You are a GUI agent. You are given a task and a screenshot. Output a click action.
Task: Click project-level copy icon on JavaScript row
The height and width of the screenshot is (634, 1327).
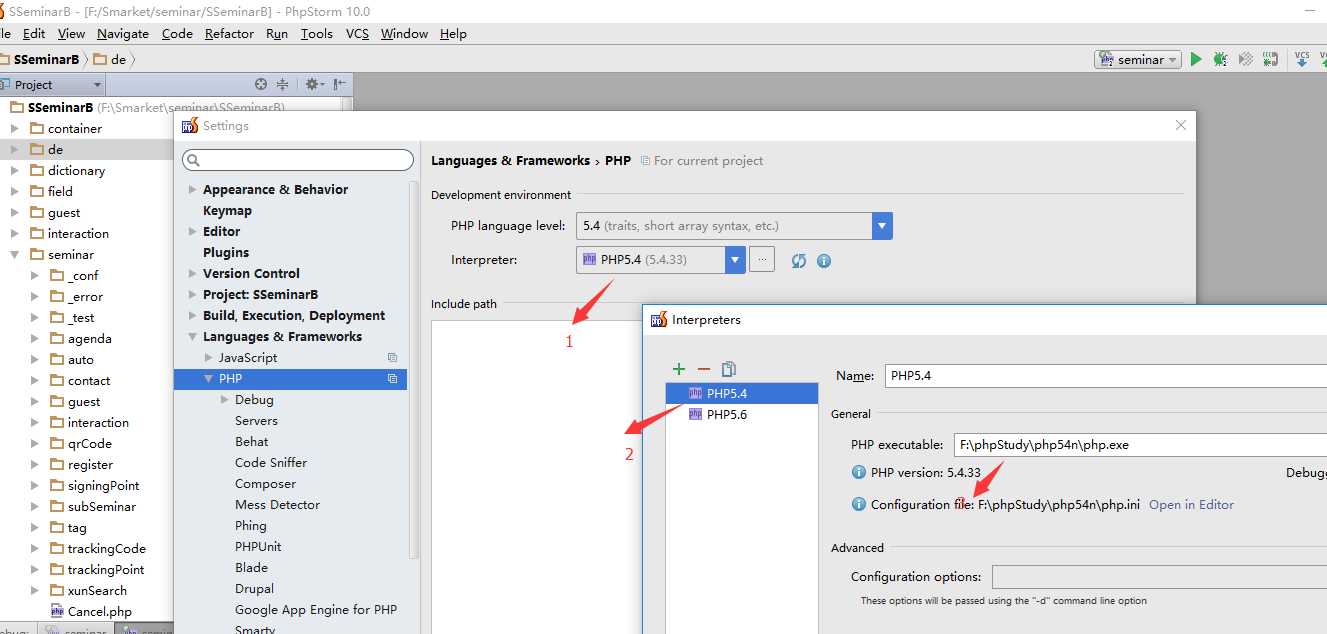pos(392,357)
